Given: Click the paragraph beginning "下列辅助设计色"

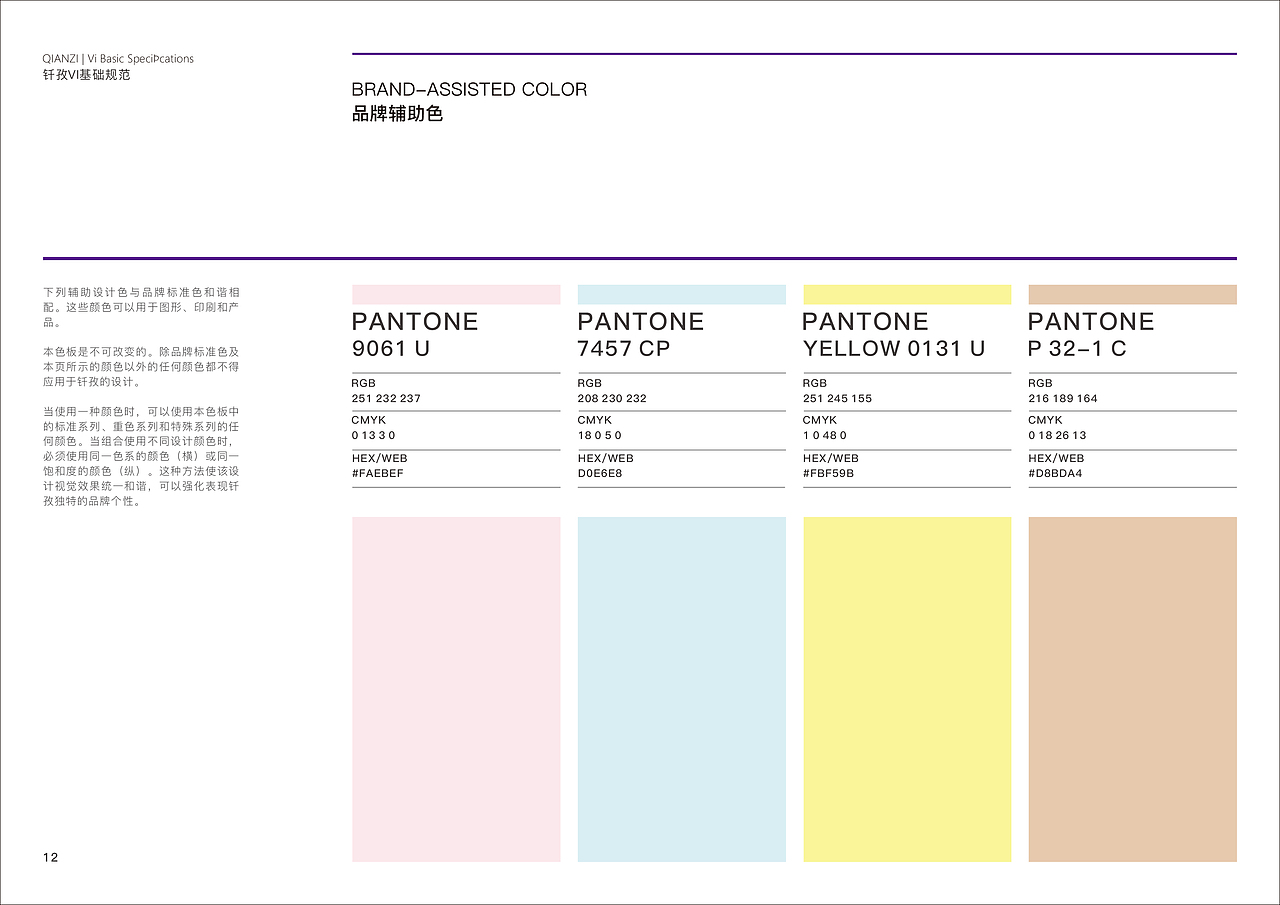Looking at the screenshot, I should click(x=141, y=307).
